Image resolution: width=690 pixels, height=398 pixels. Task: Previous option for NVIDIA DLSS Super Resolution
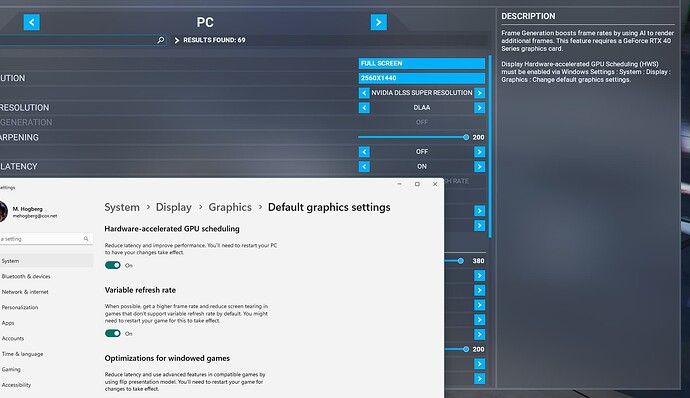click(364, 93)
